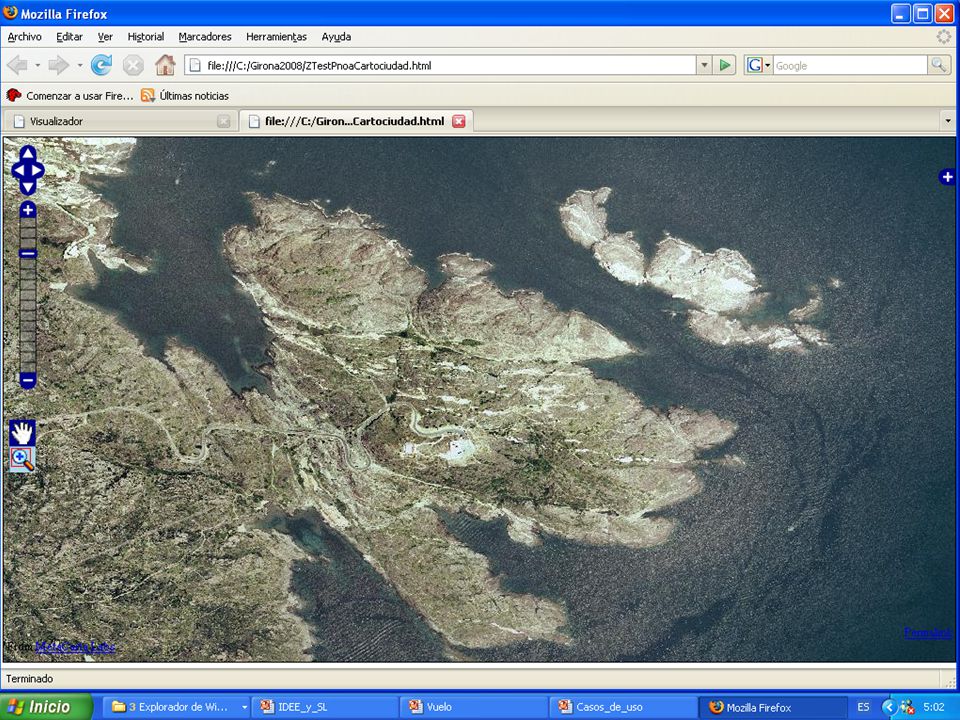960x720 pixels.
Task: Switch to the Vuelo taskbar window
Action: click(475, 707)
